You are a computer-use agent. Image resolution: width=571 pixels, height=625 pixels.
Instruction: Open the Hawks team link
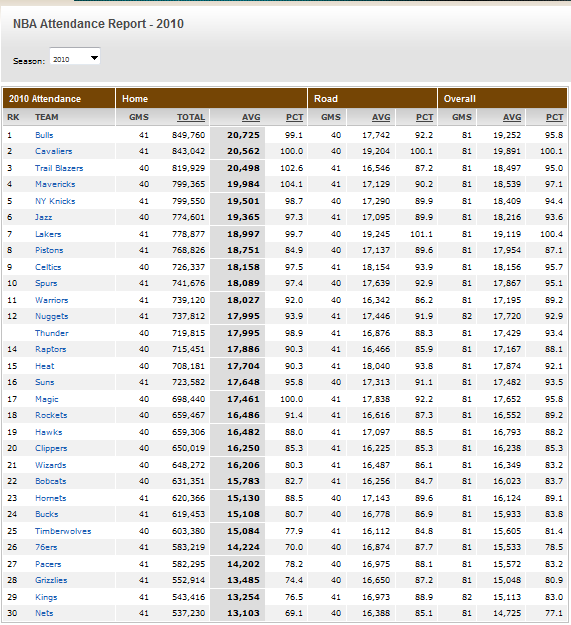pos(49,432)
